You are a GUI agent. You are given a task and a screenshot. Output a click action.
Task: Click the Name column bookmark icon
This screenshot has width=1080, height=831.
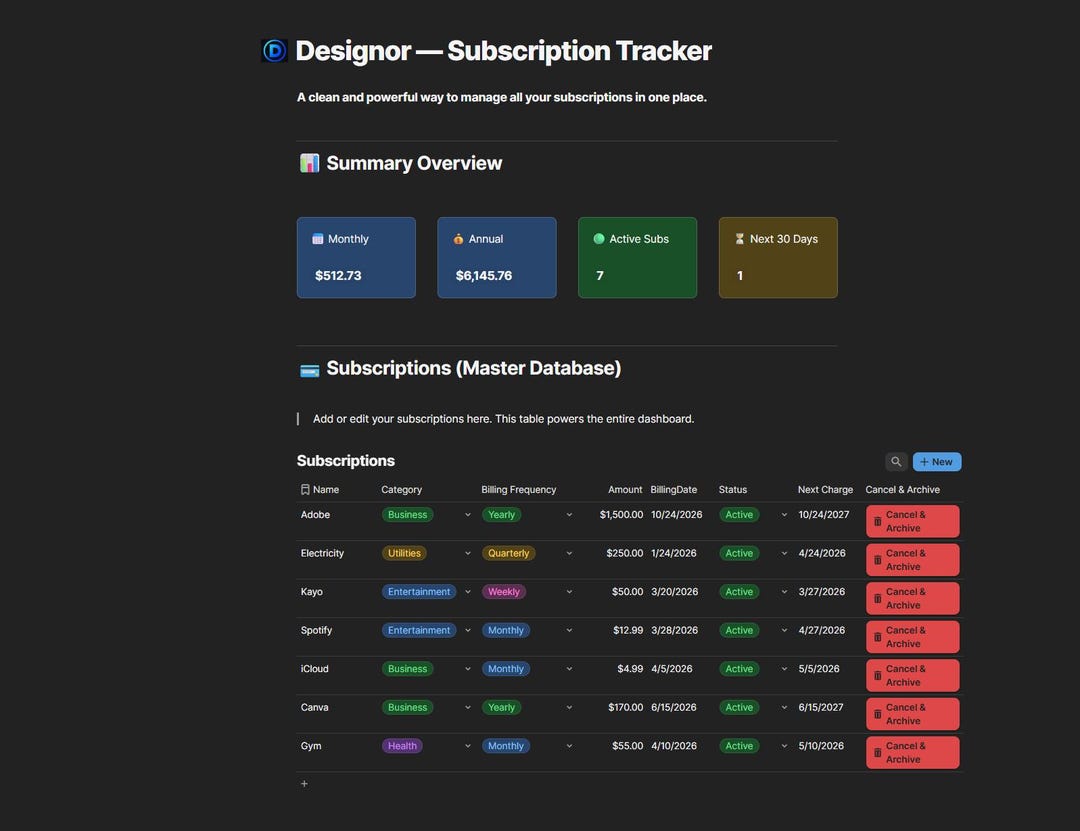305,490
